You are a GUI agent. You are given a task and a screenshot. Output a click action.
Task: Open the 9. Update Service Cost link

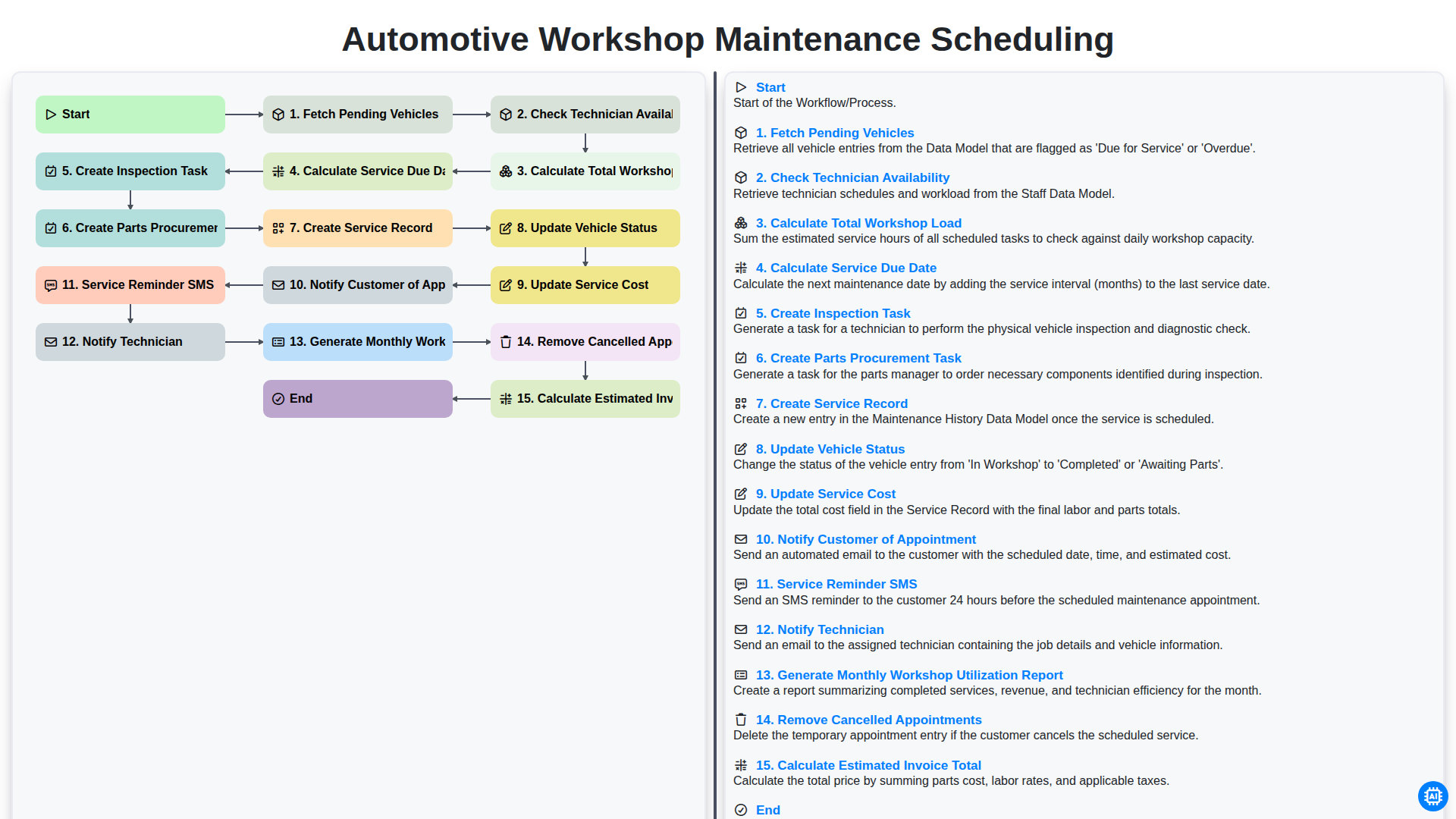pos(826,494)
